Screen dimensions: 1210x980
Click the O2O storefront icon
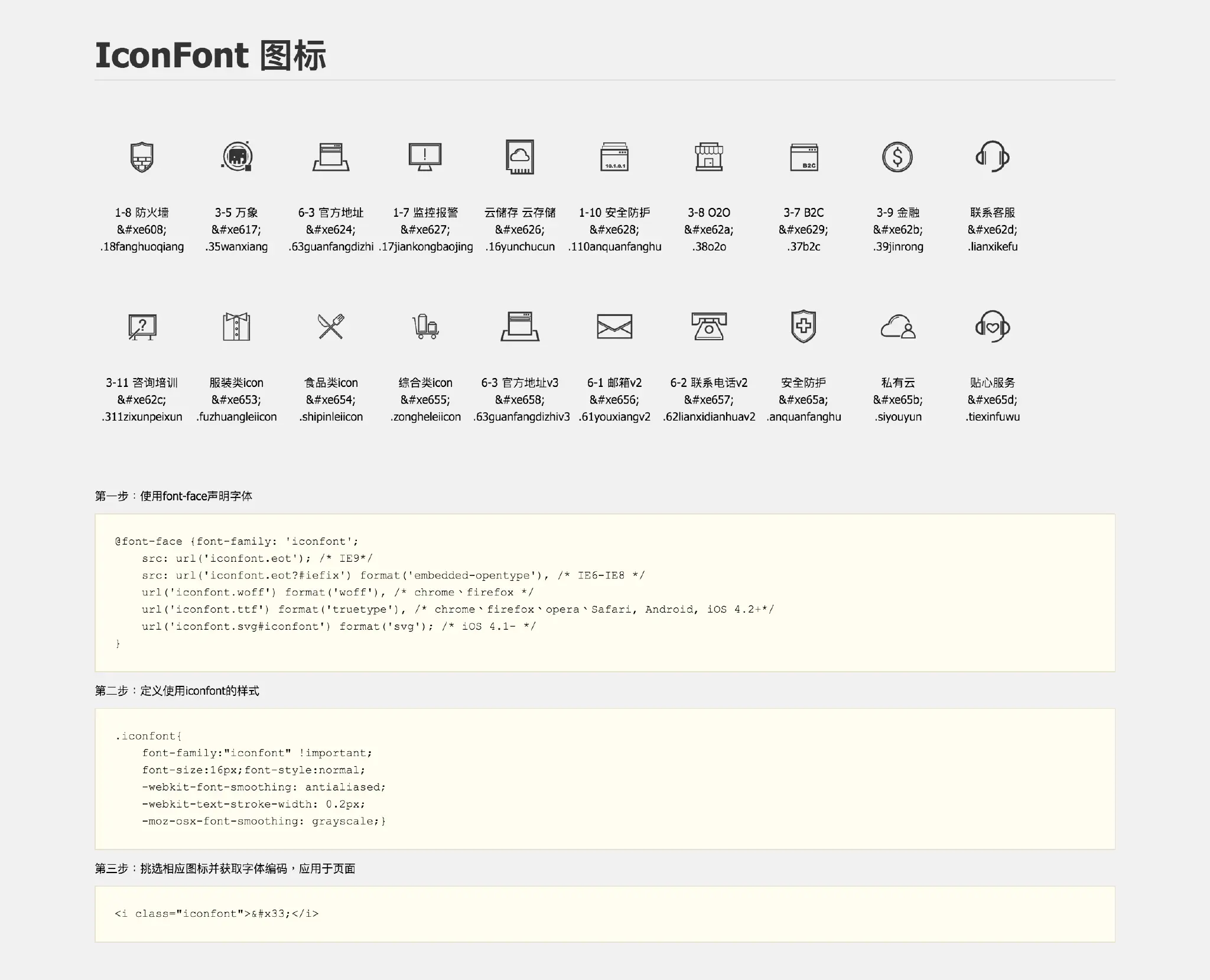[709, 157]
